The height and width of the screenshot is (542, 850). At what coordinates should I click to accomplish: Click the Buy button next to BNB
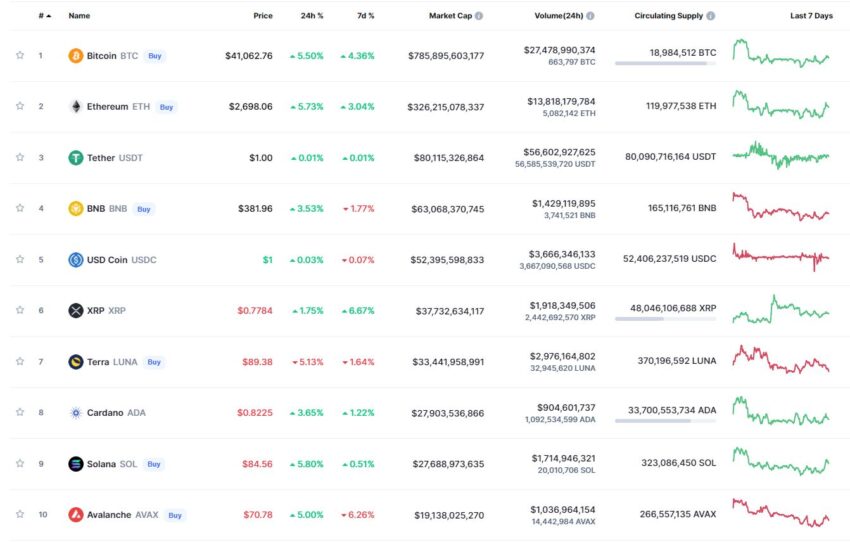click(x=144, y=209)
